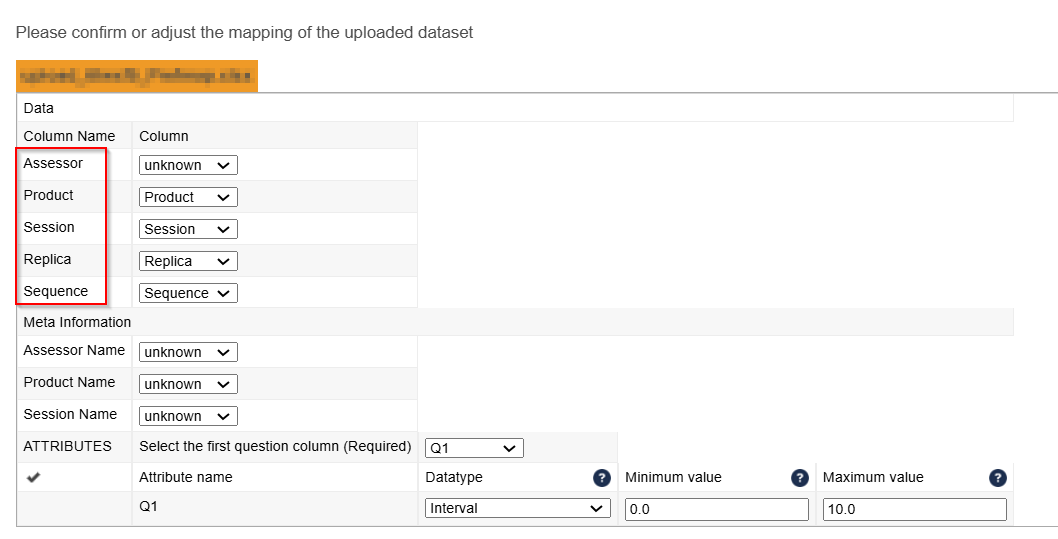Click the Datatype help question mark icon

click(601, 478)
